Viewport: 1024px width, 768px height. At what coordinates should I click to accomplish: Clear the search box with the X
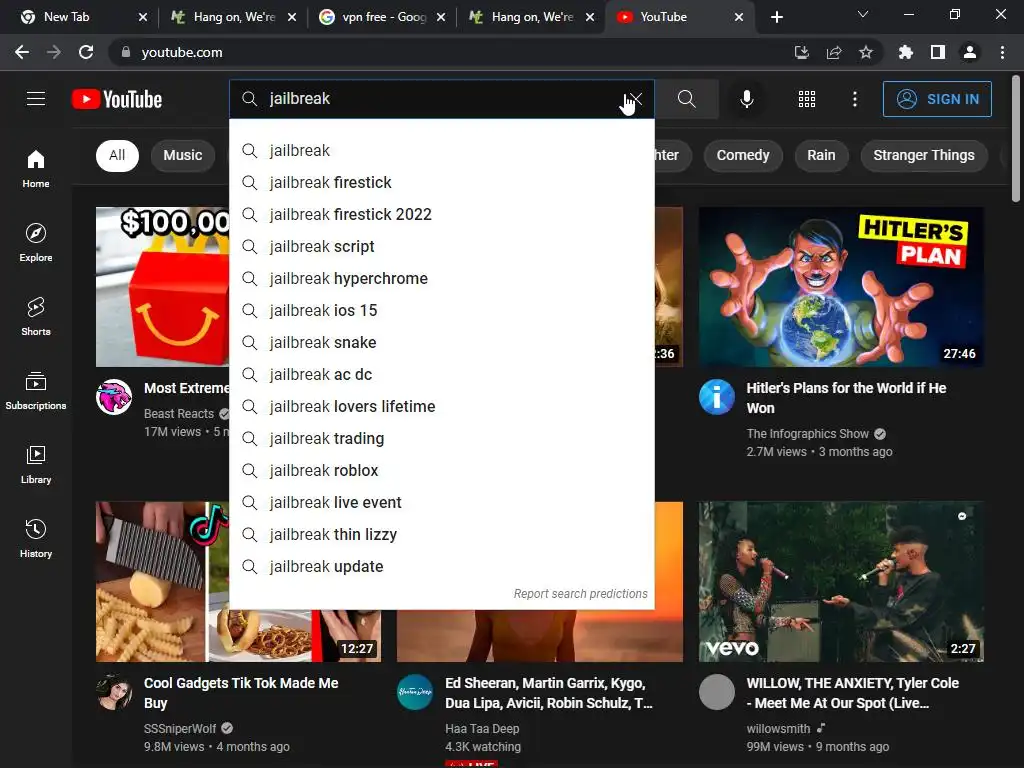click(x=635, y=99)
